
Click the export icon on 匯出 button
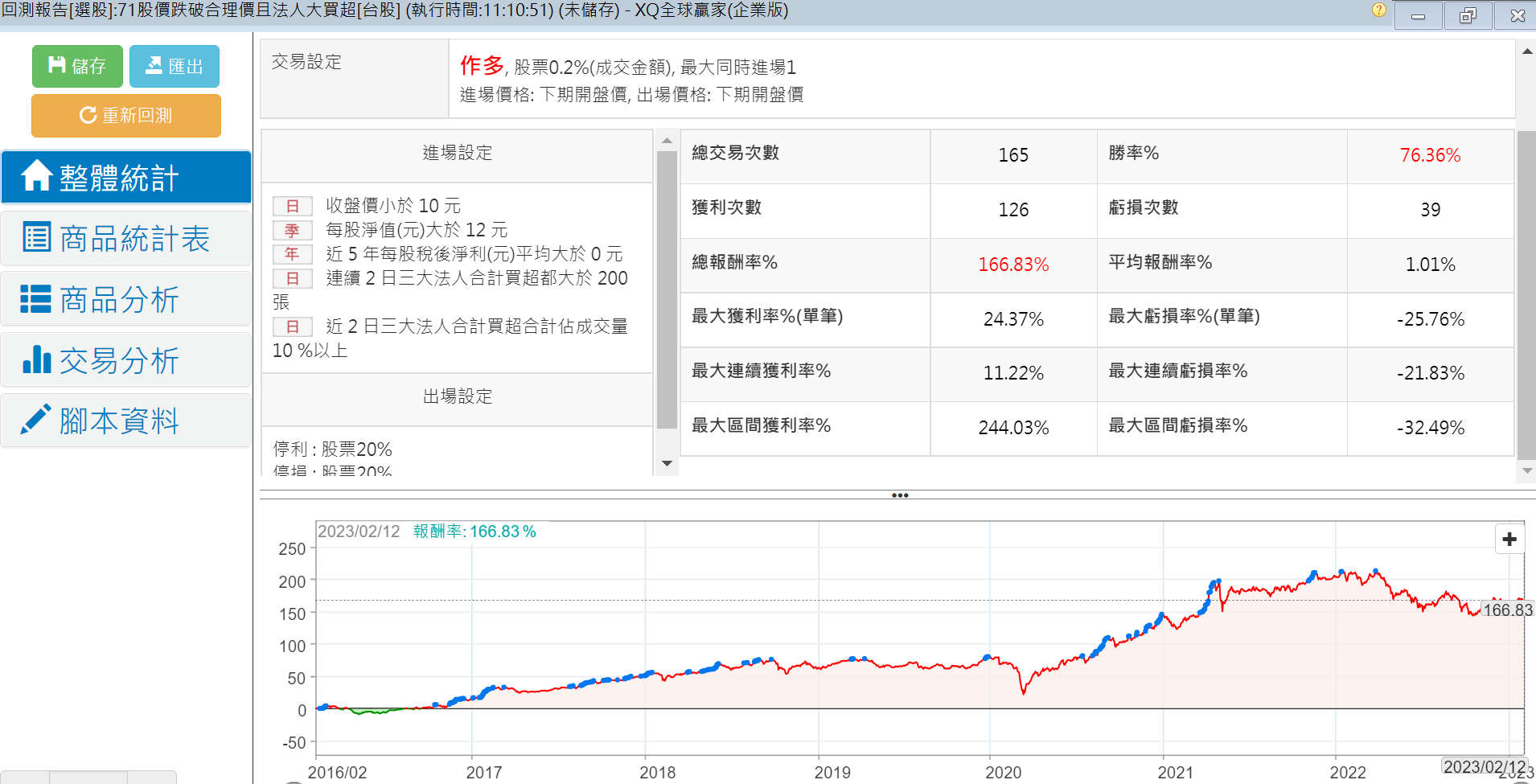(154, 65)
